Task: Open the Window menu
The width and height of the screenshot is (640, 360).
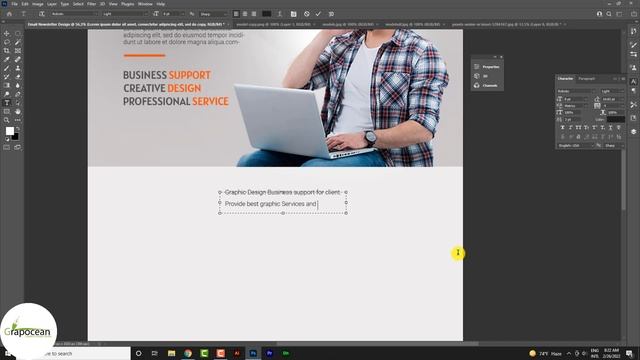Action: 145,4
